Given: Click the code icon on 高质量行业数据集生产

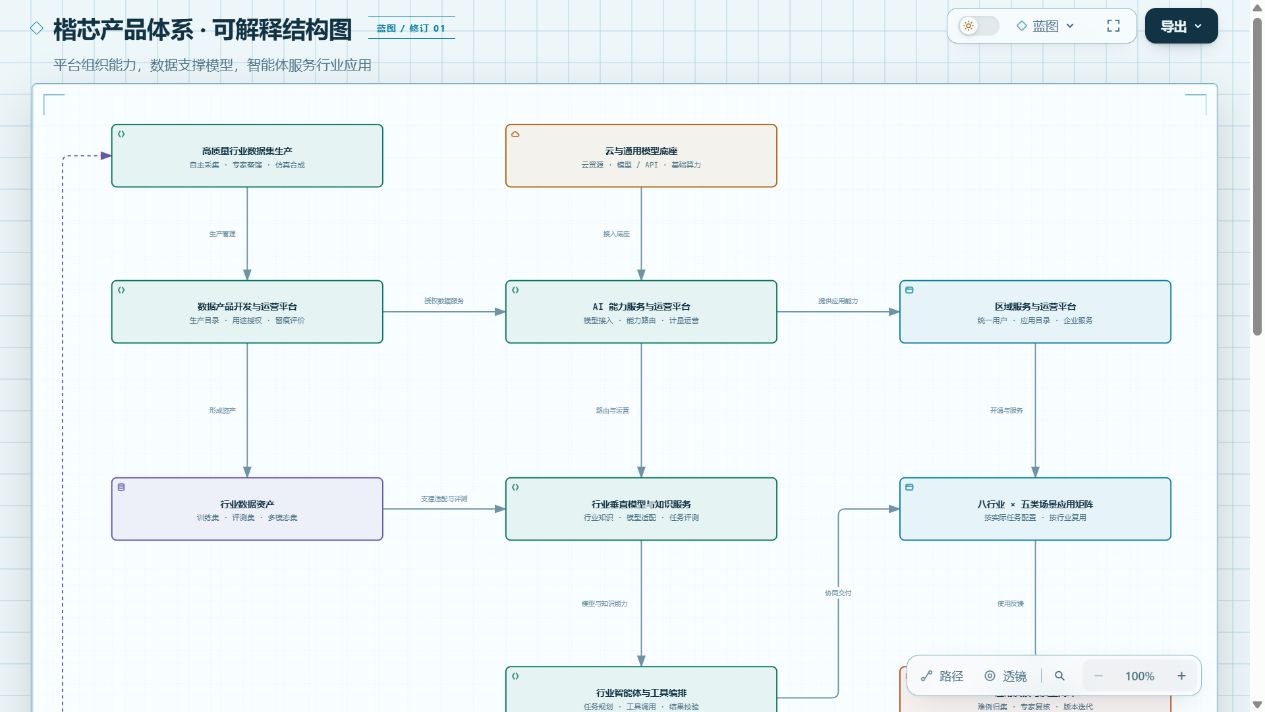Looking at the screenshot, I should tap(122, 133).
